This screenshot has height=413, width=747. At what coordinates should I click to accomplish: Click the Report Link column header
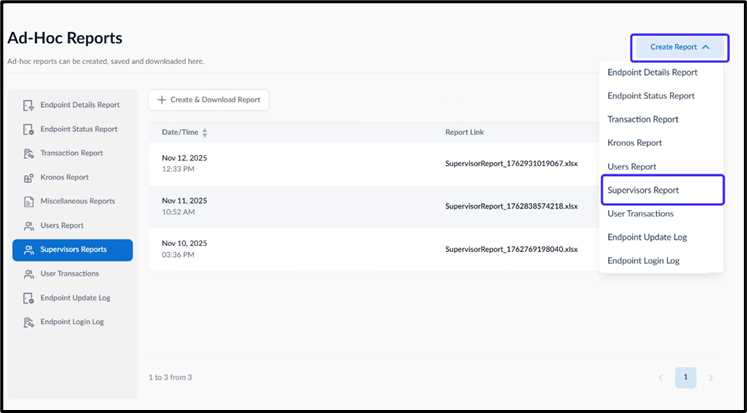pos(464,132)
